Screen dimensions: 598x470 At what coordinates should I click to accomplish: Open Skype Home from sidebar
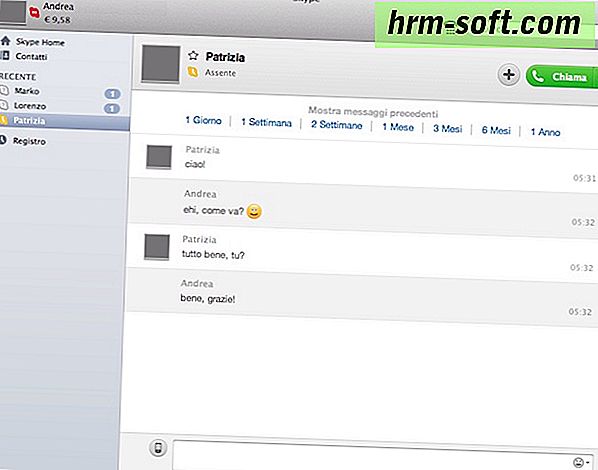[x=33, y=42]
